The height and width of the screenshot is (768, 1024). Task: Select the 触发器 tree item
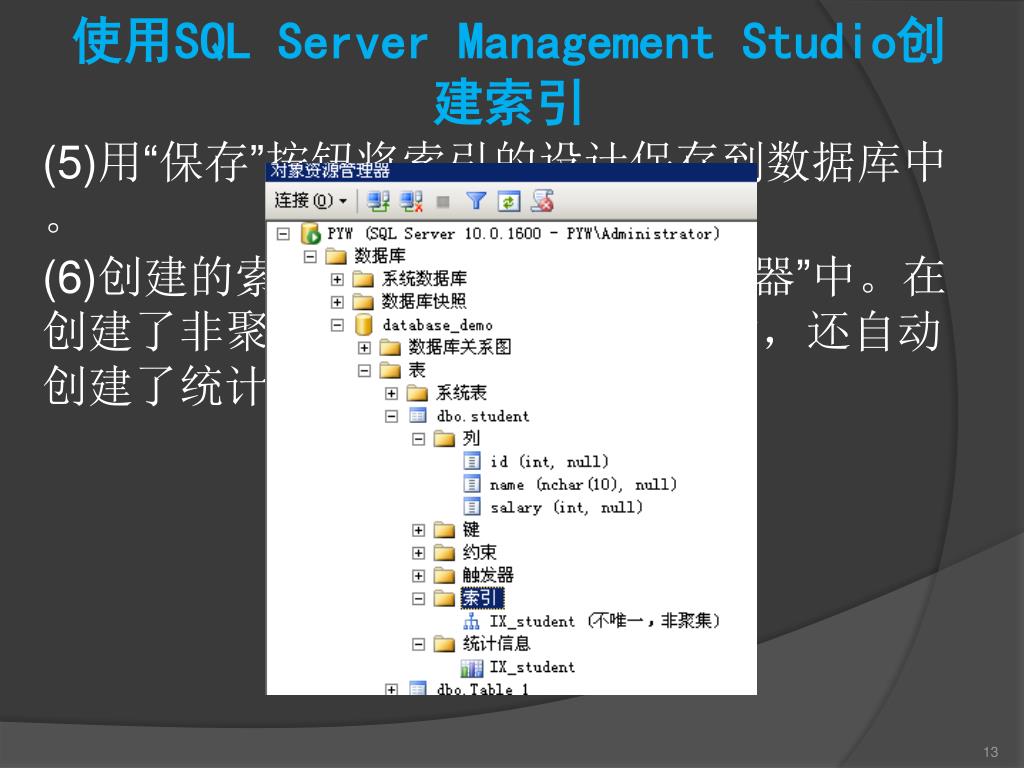pos(488,575)
